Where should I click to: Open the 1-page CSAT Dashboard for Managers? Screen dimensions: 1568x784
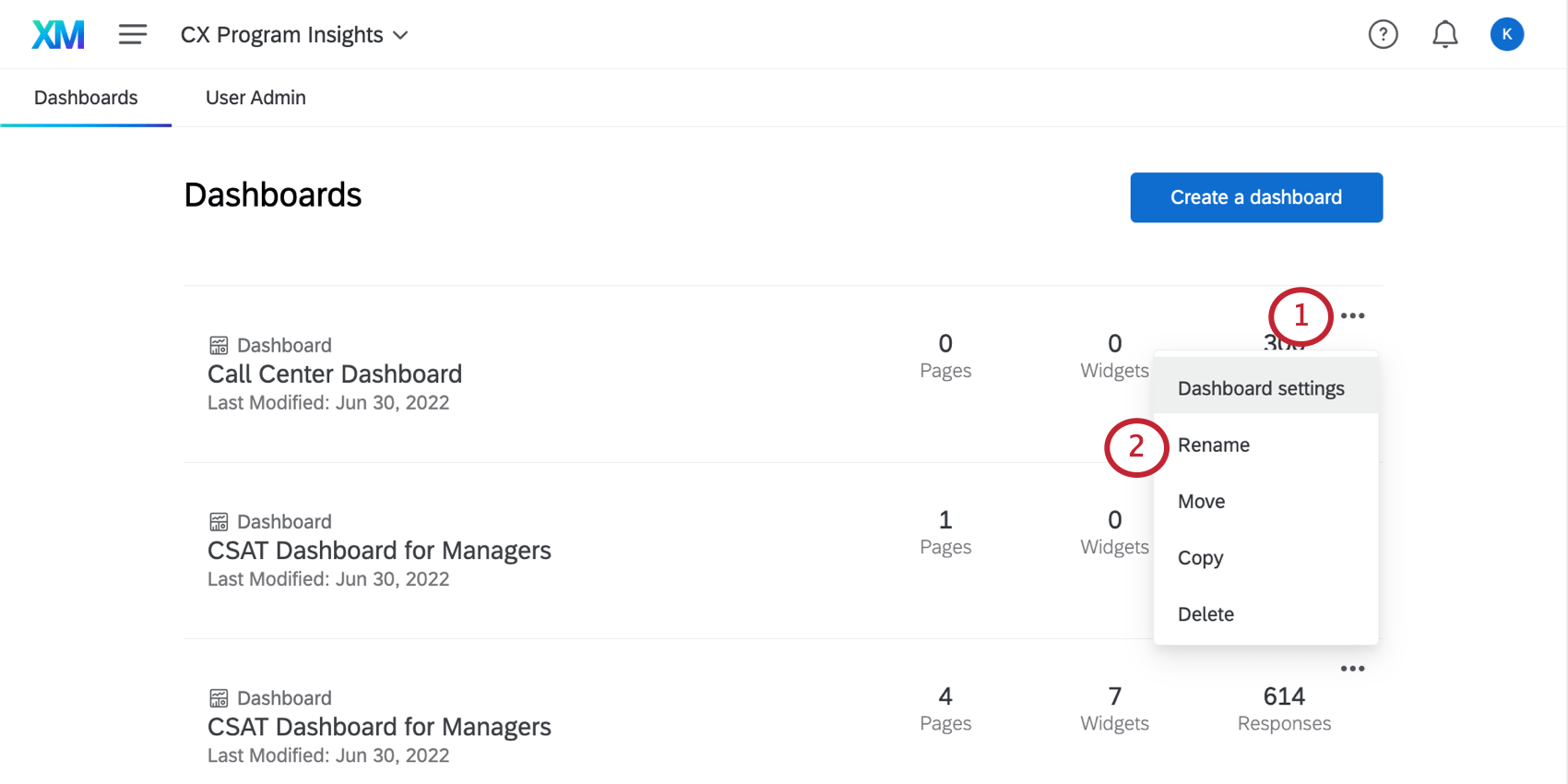coord(379,551)
